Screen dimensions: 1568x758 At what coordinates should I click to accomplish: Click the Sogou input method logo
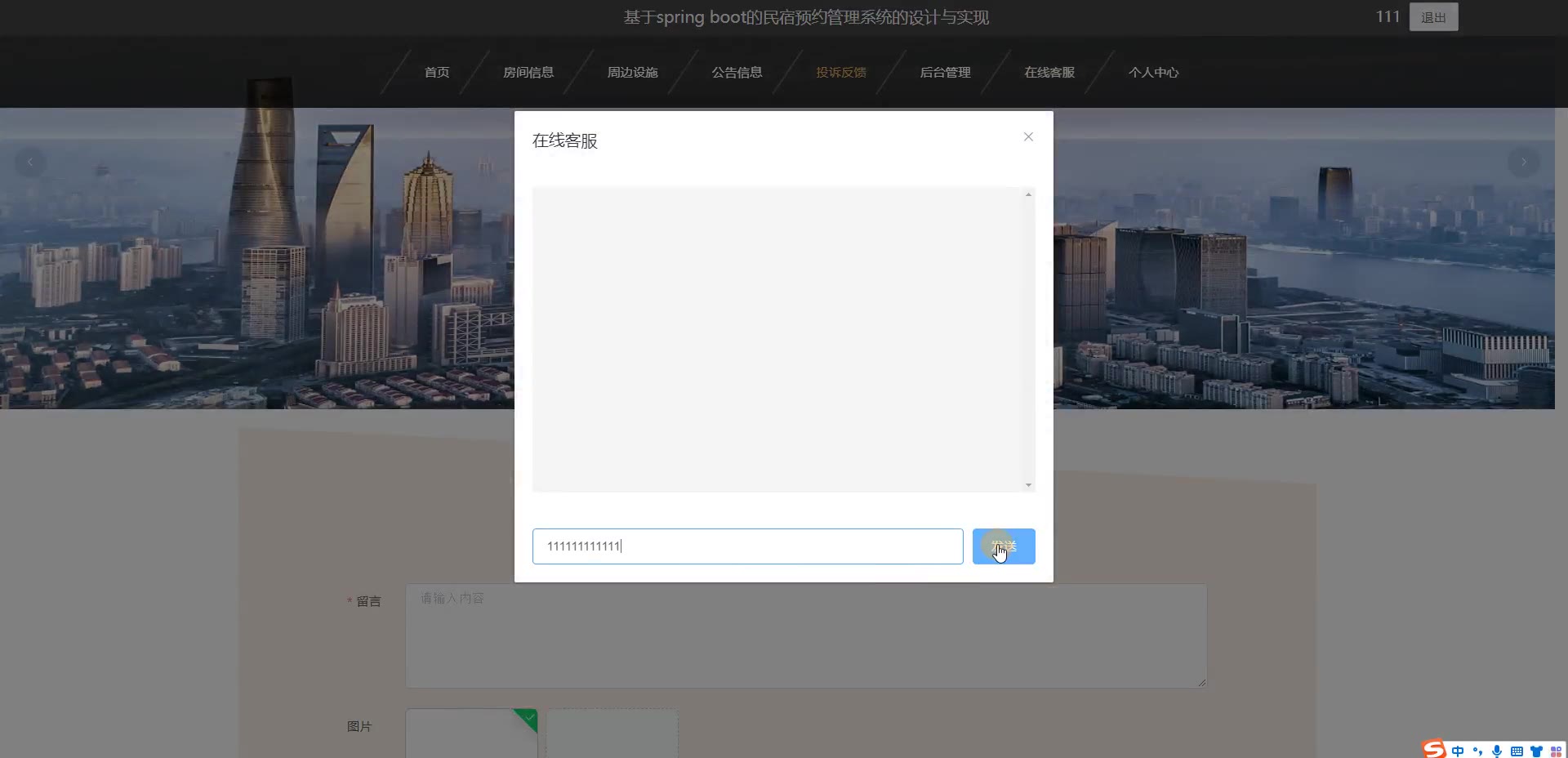point(1434,750)
